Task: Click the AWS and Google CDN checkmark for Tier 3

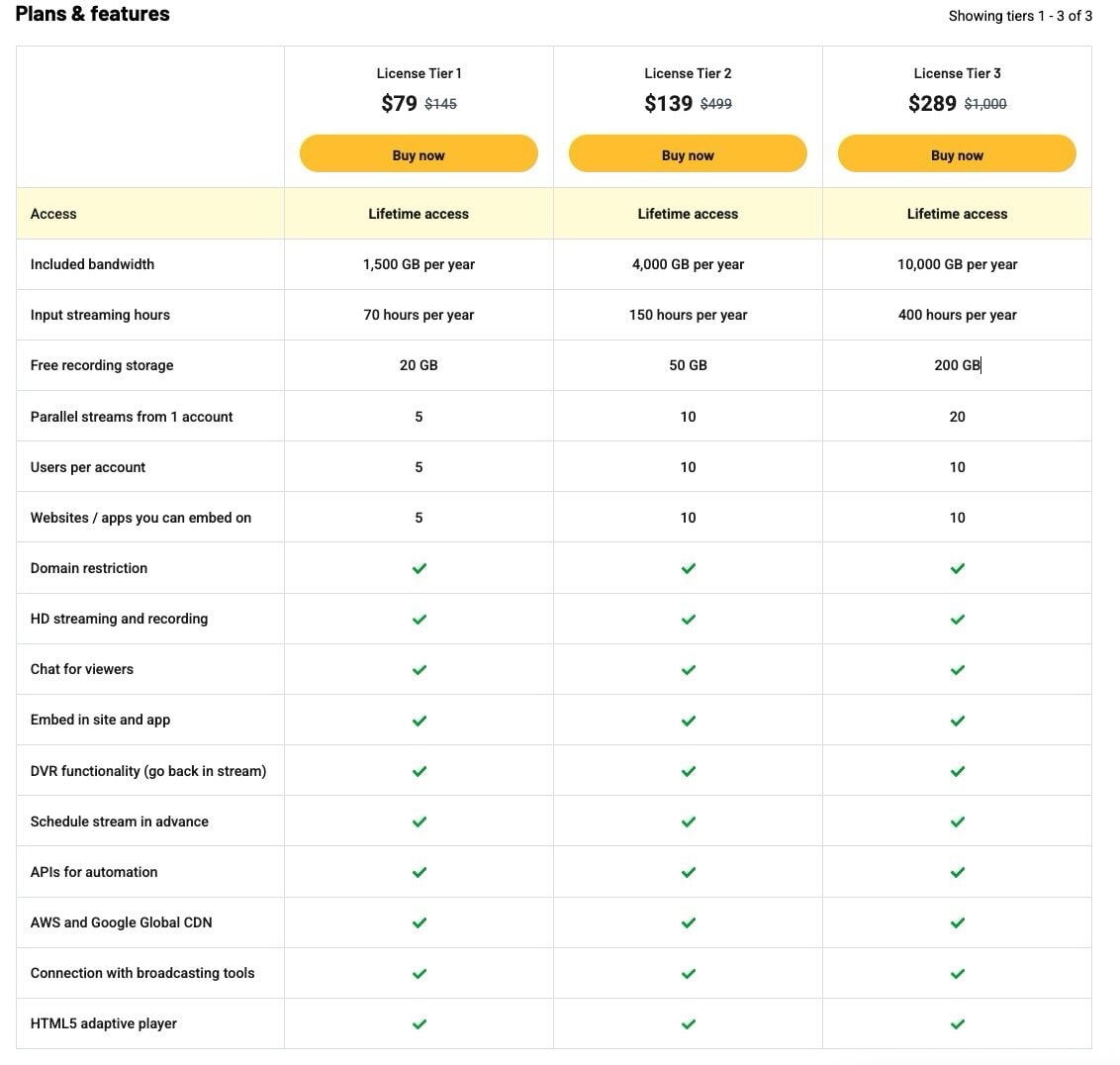Action: (x=957, y=921)
